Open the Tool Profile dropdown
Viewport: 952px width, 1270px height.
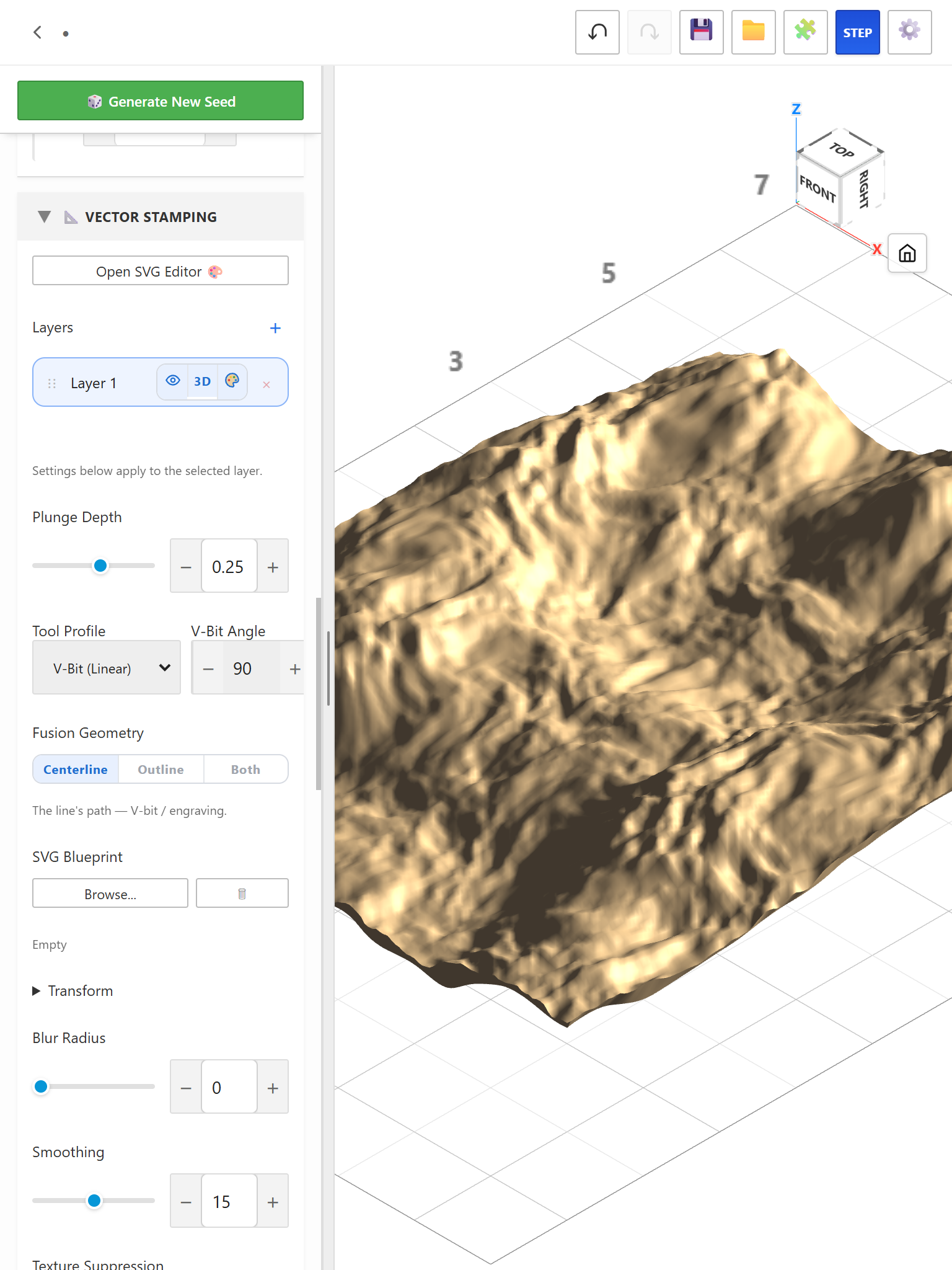[107, 668]
